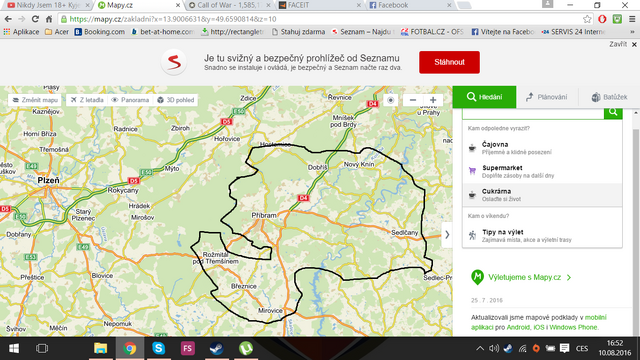Open the Opera extension icon
Screen dimensions: 640x360
click(x=602, y=19)
